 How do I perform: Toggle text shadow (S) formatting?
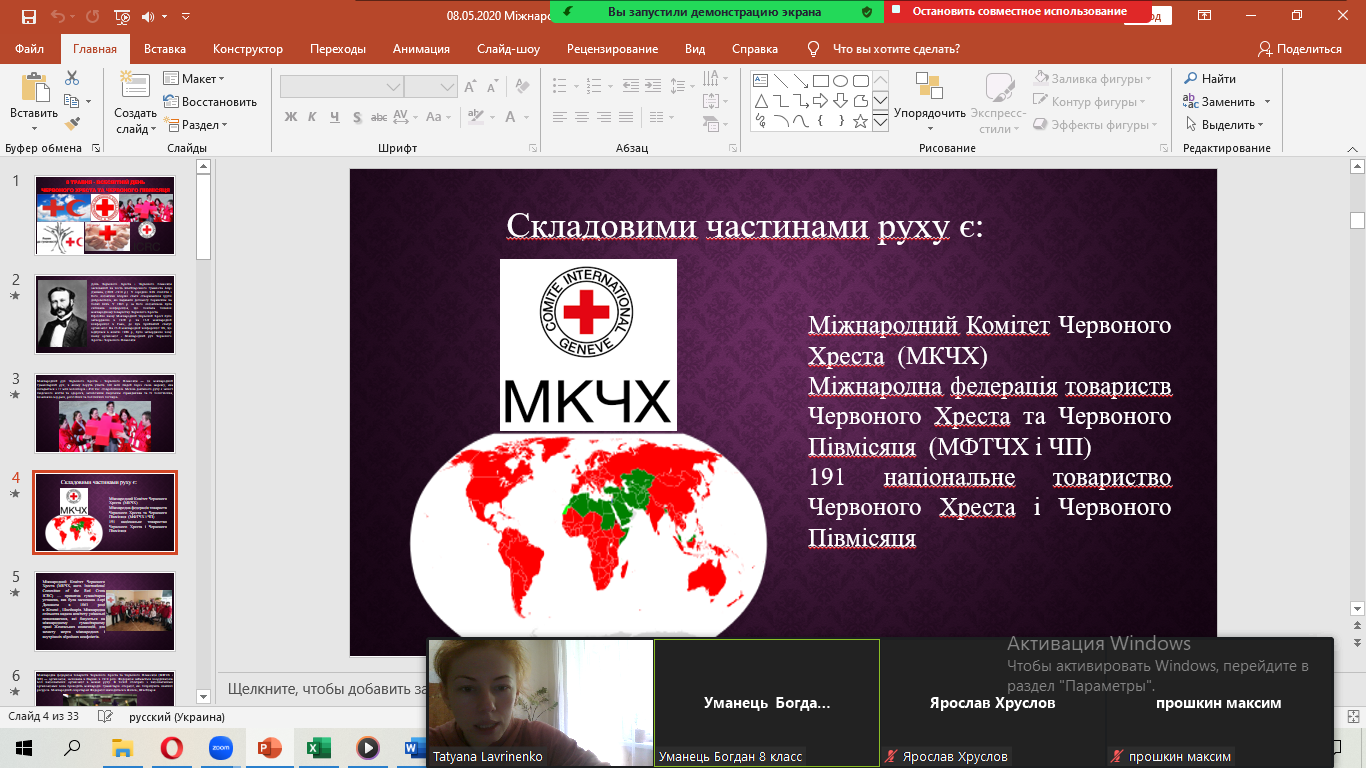point(356,117)
